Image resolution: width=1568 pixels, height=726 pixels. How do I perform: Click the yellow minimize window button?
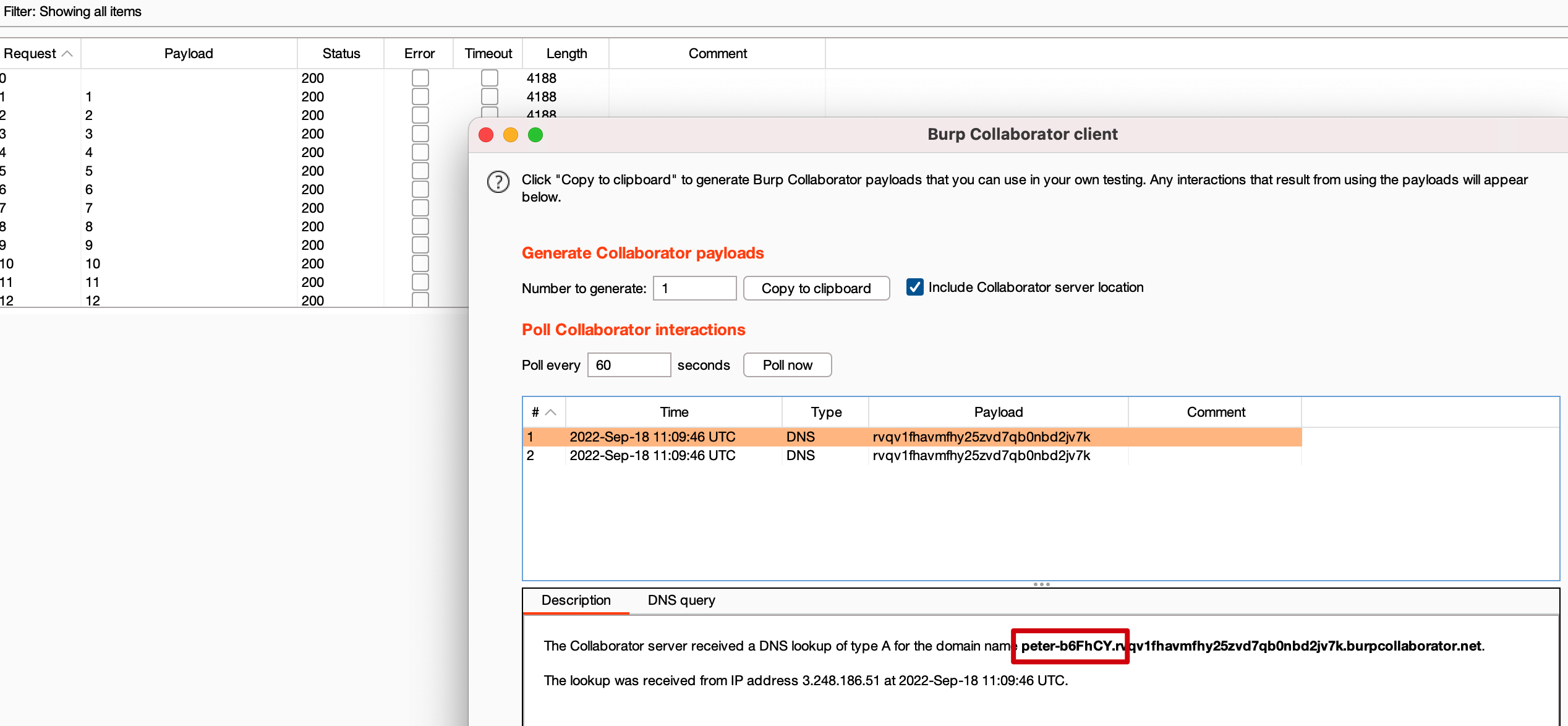click(511, 135)
